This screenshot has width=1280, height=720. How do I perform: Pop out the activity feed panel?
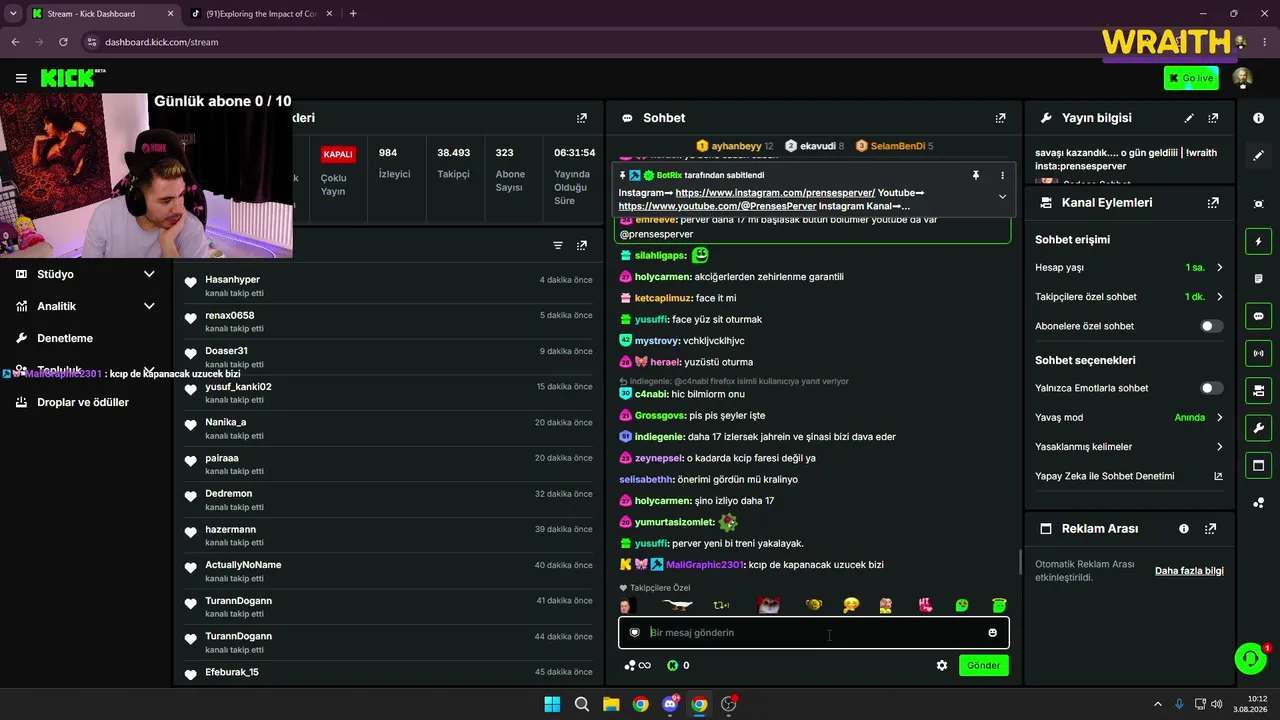coord(582,245)
